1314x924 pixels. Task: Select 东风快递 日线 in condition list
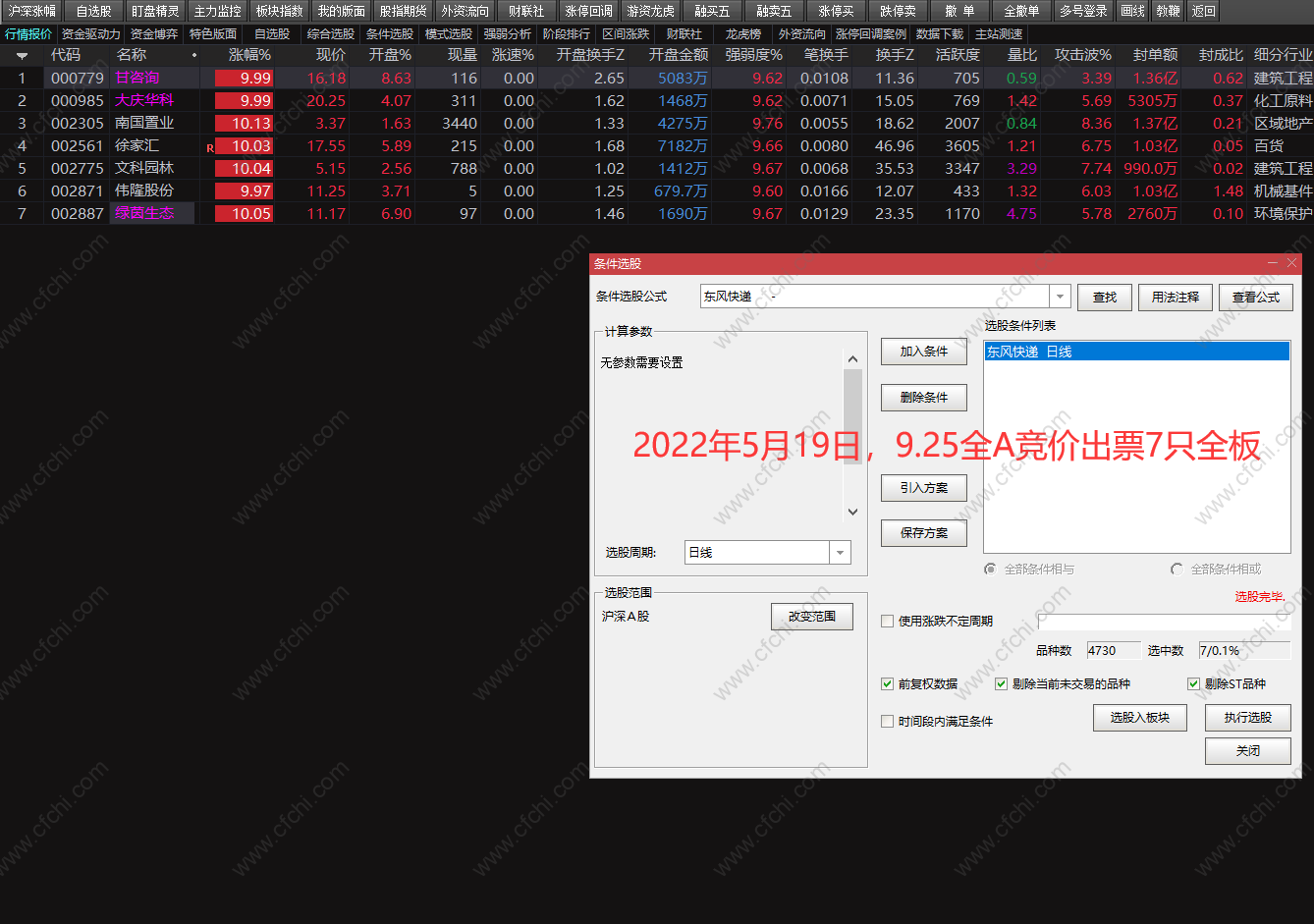point(1136,352)
